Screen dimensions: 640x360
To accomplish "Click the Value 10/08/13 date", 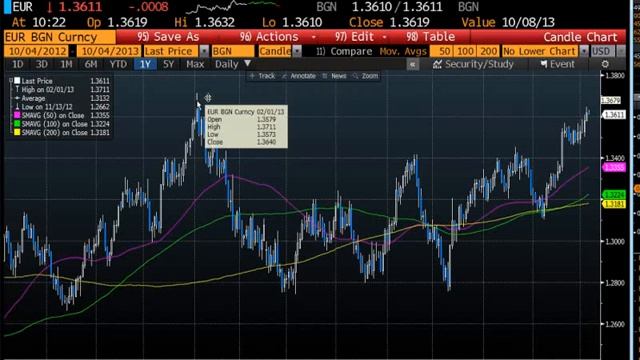I will click(508, 22).
